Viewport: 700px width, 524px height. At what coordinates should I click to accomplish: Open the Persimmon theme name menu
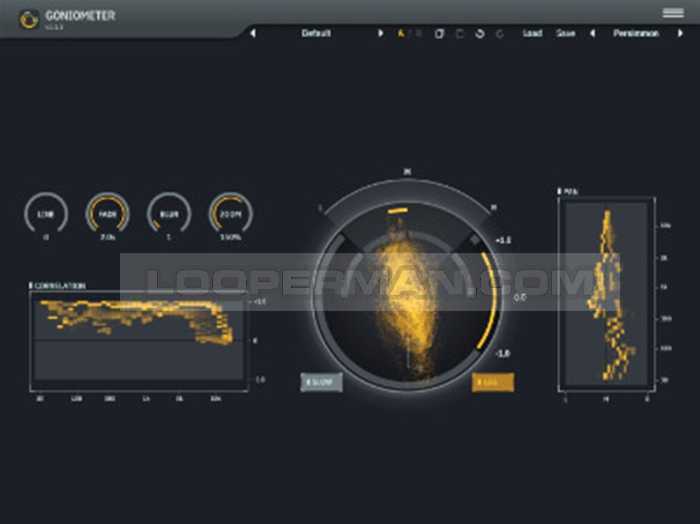tap(636, 33)
